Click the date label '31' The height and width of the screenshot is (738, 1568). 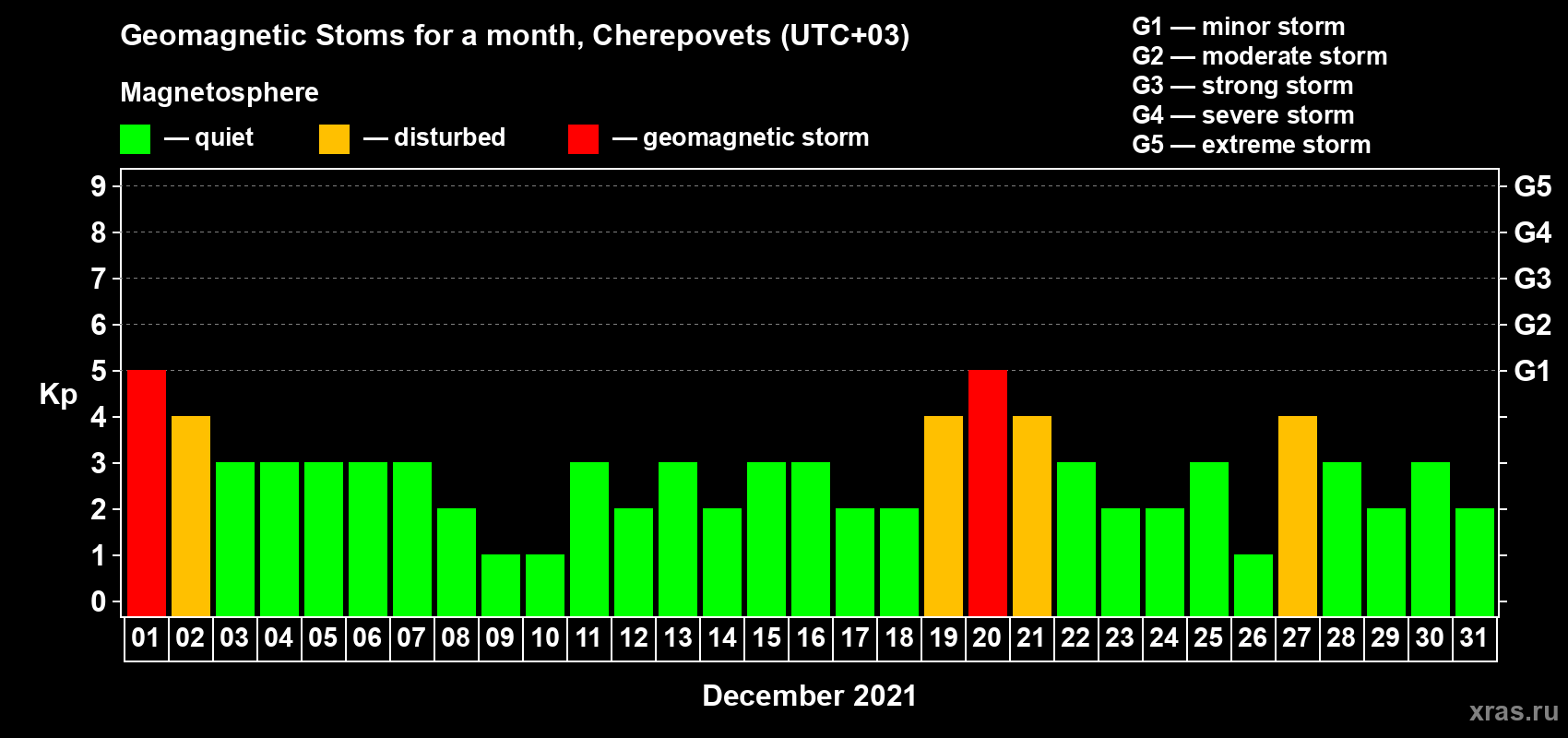1474,638
